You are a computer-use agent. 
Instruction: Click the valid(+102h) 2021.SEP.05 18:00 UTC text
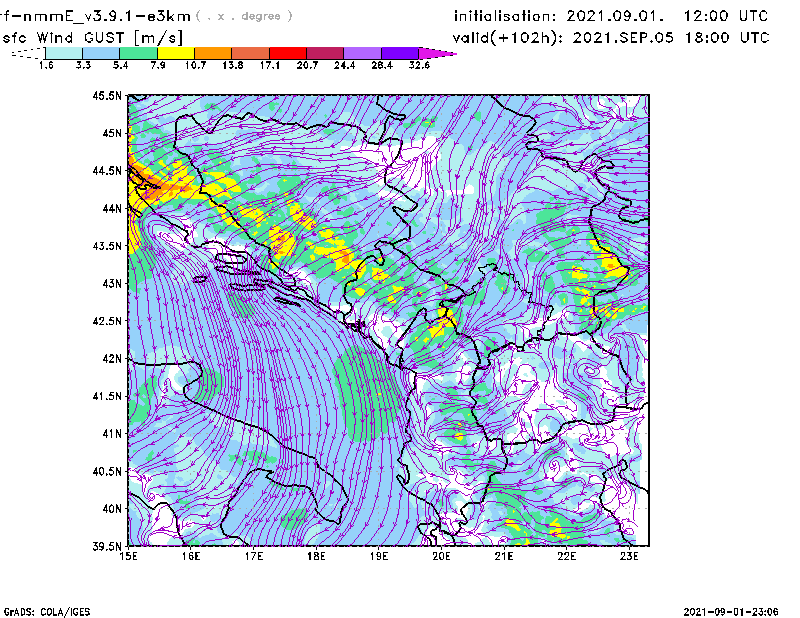coord(611,38)
